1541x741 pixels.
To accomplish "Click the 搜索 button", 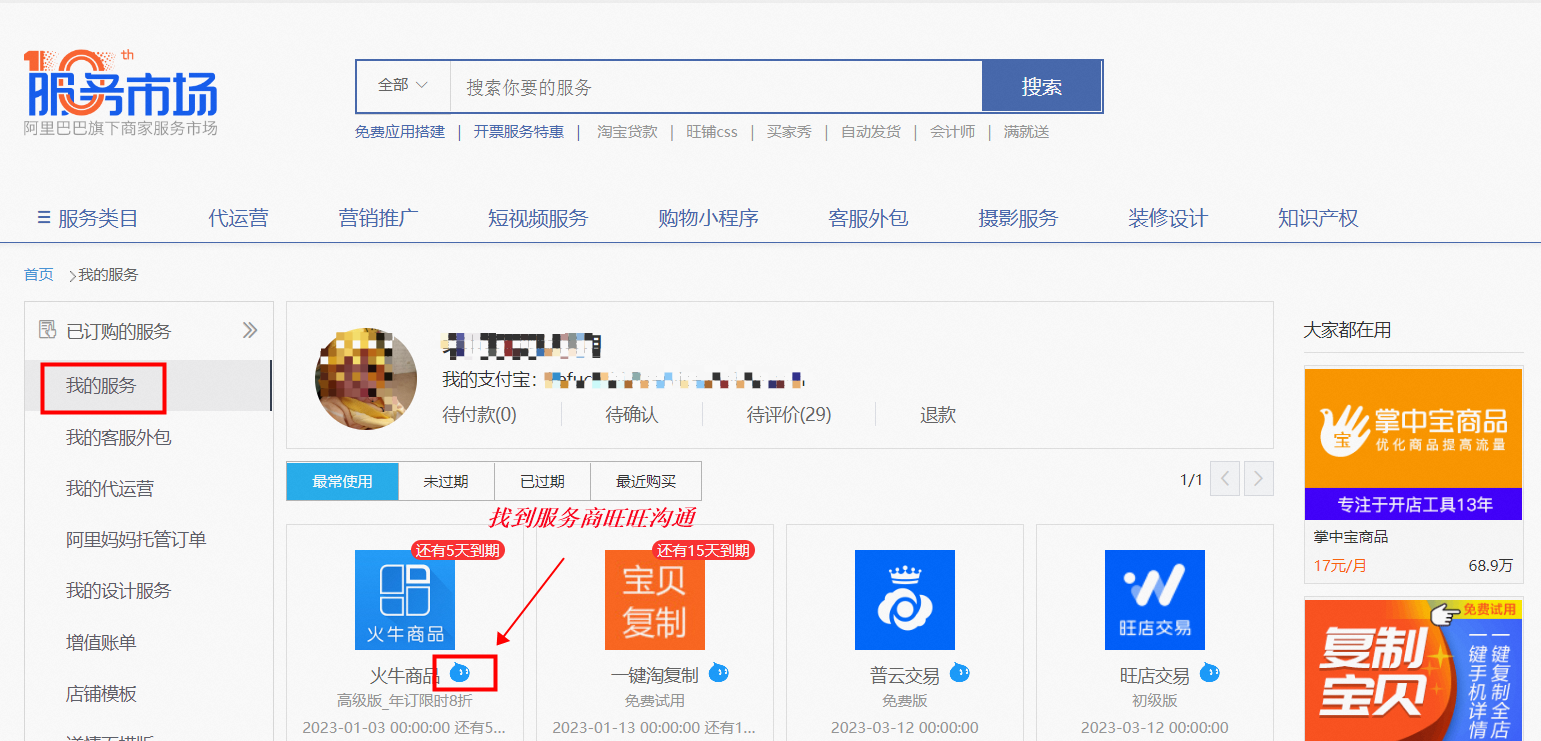I will click(x=1042, y=87).
